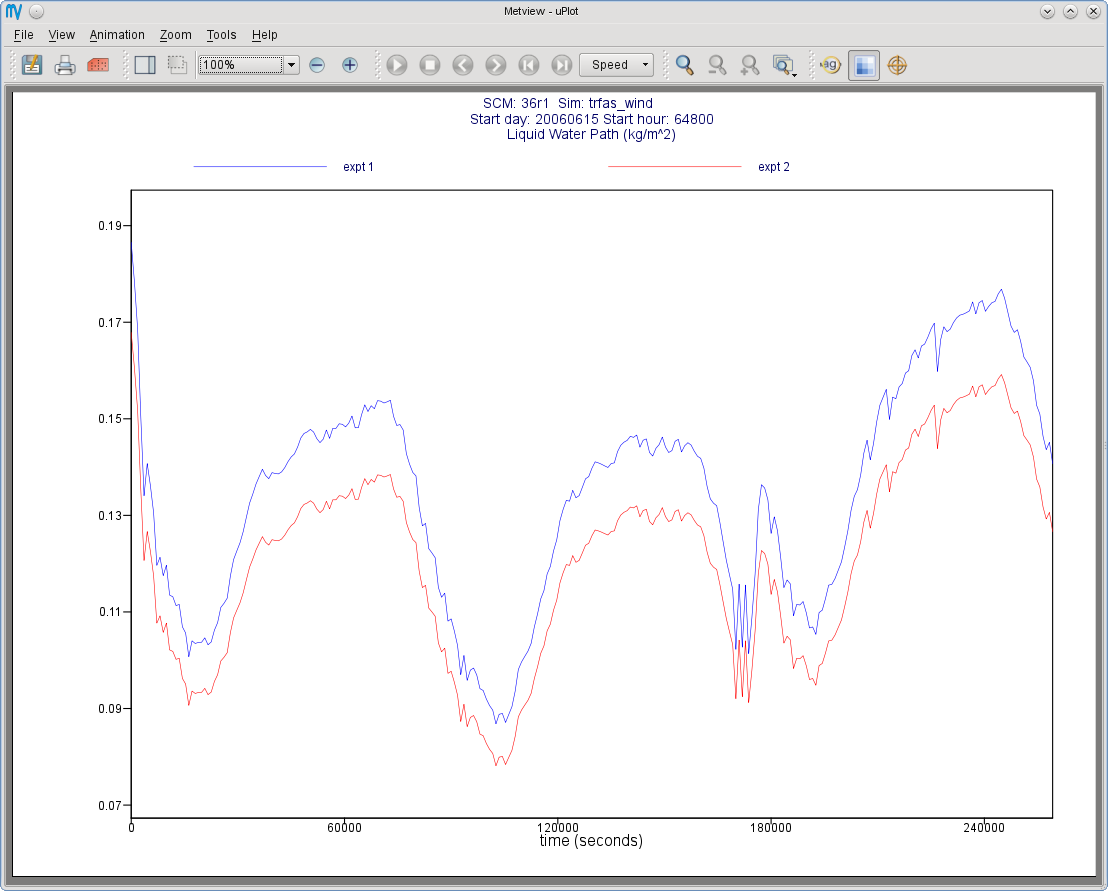Enable the orange crosshair cursor-data tool
1108x891 pixels.
point(897,65)
